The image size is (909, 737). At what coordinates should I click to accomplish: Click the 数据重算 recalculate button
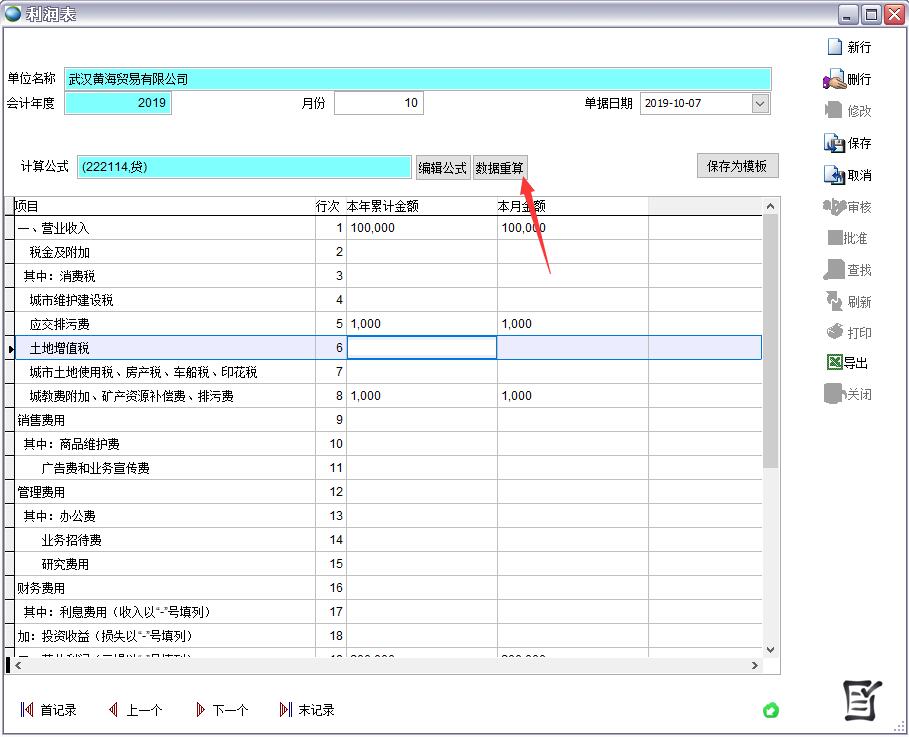[x=500, y=168]
